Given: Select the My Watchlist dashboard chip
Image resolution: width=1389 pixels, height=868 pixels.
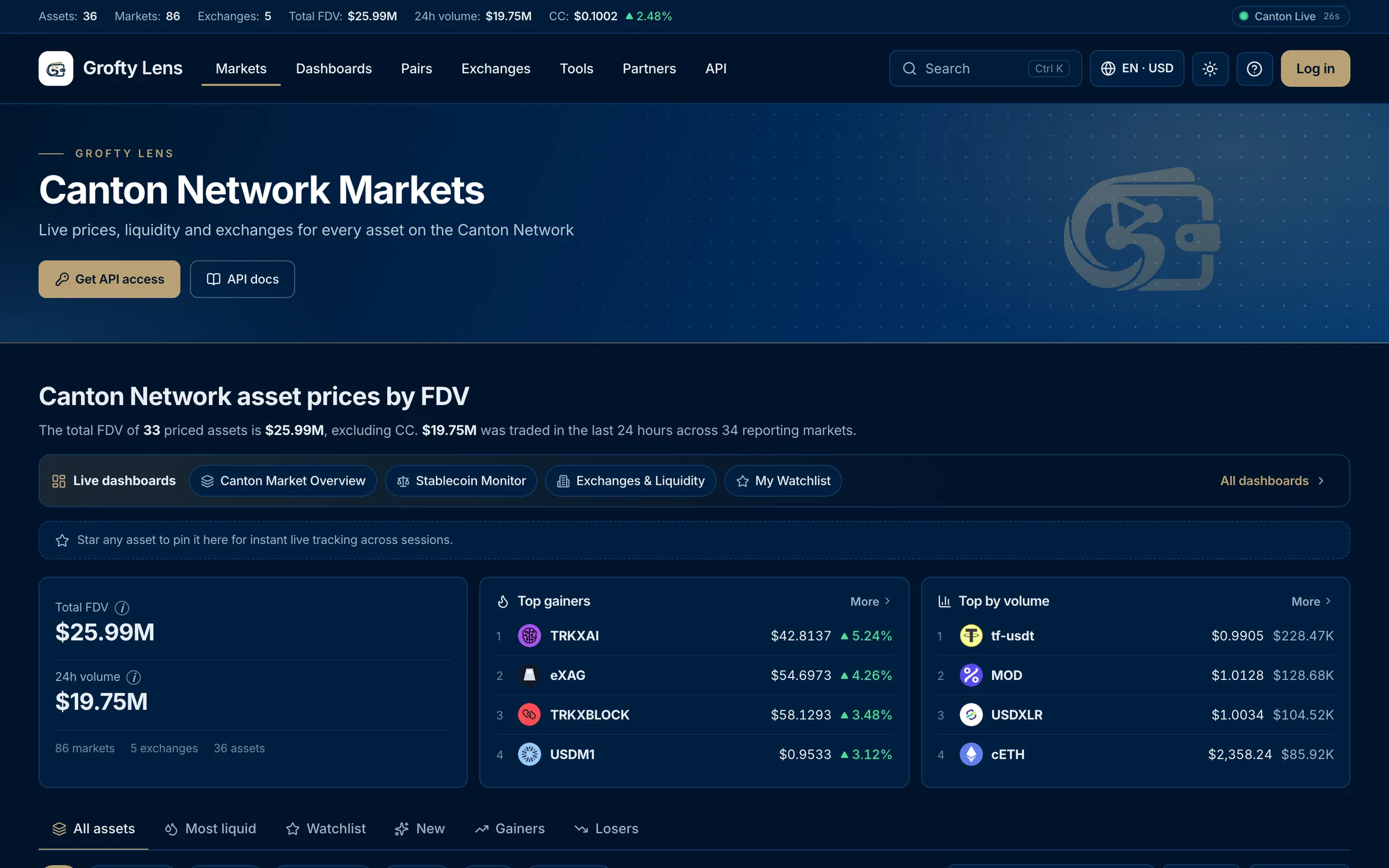Looking at the screenshot, I should coord(782,481).
